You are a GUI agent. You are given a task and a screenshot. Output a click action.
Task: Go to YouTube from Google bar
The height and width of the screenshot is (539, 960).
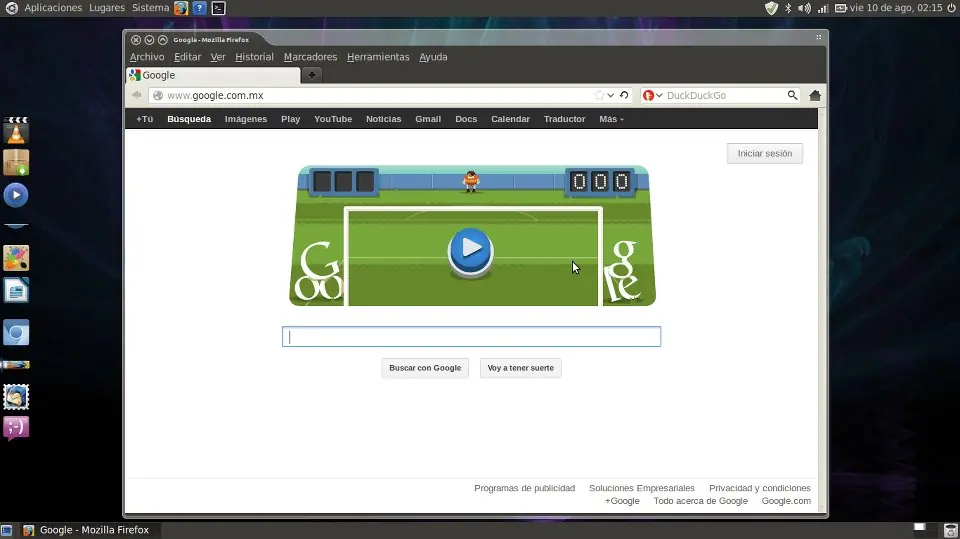pyautogui.click(x=333, y=119)
